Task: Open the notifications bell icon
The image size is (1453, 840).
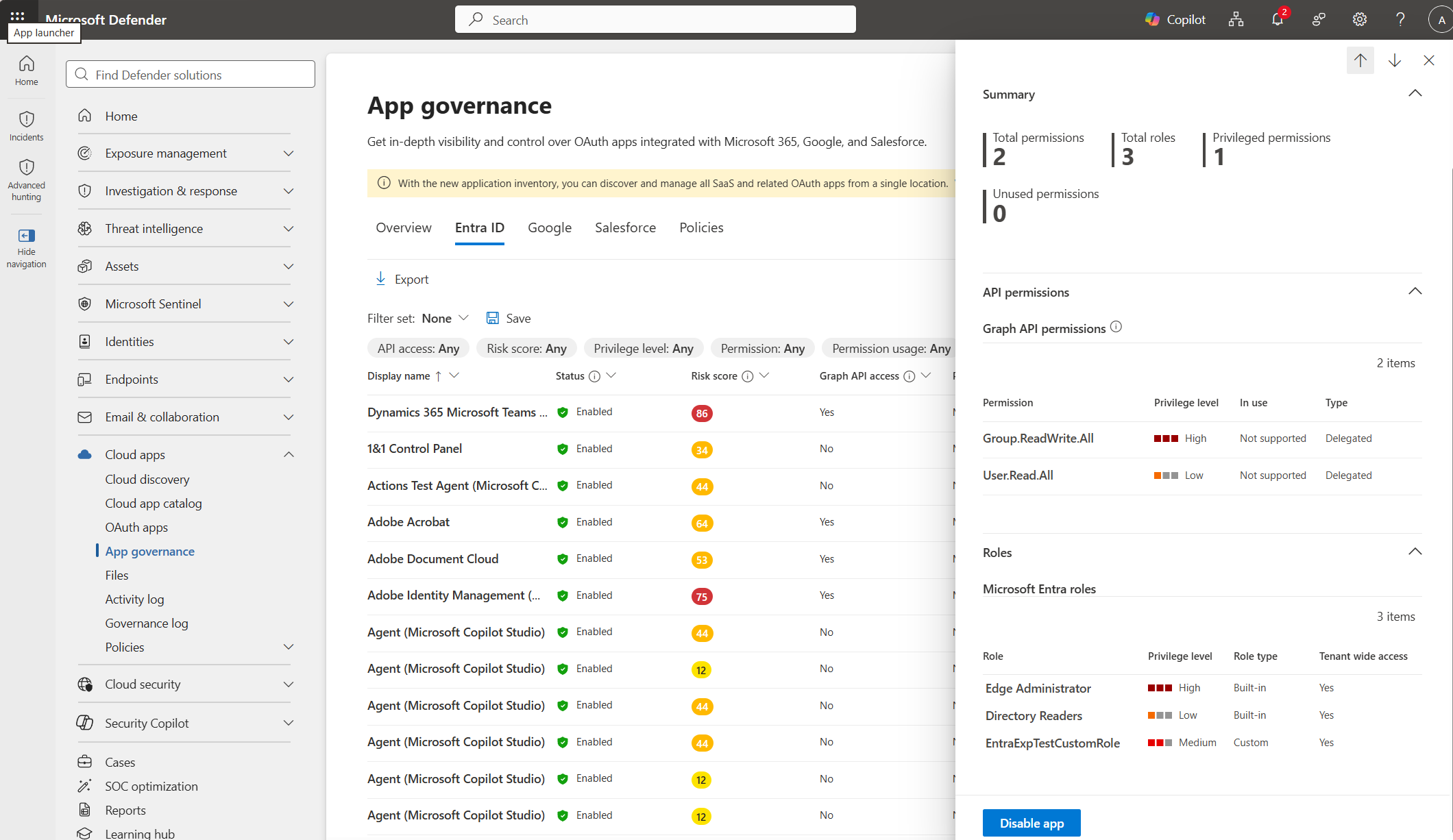Action: pyautogui.click(x=1278, y=19)
